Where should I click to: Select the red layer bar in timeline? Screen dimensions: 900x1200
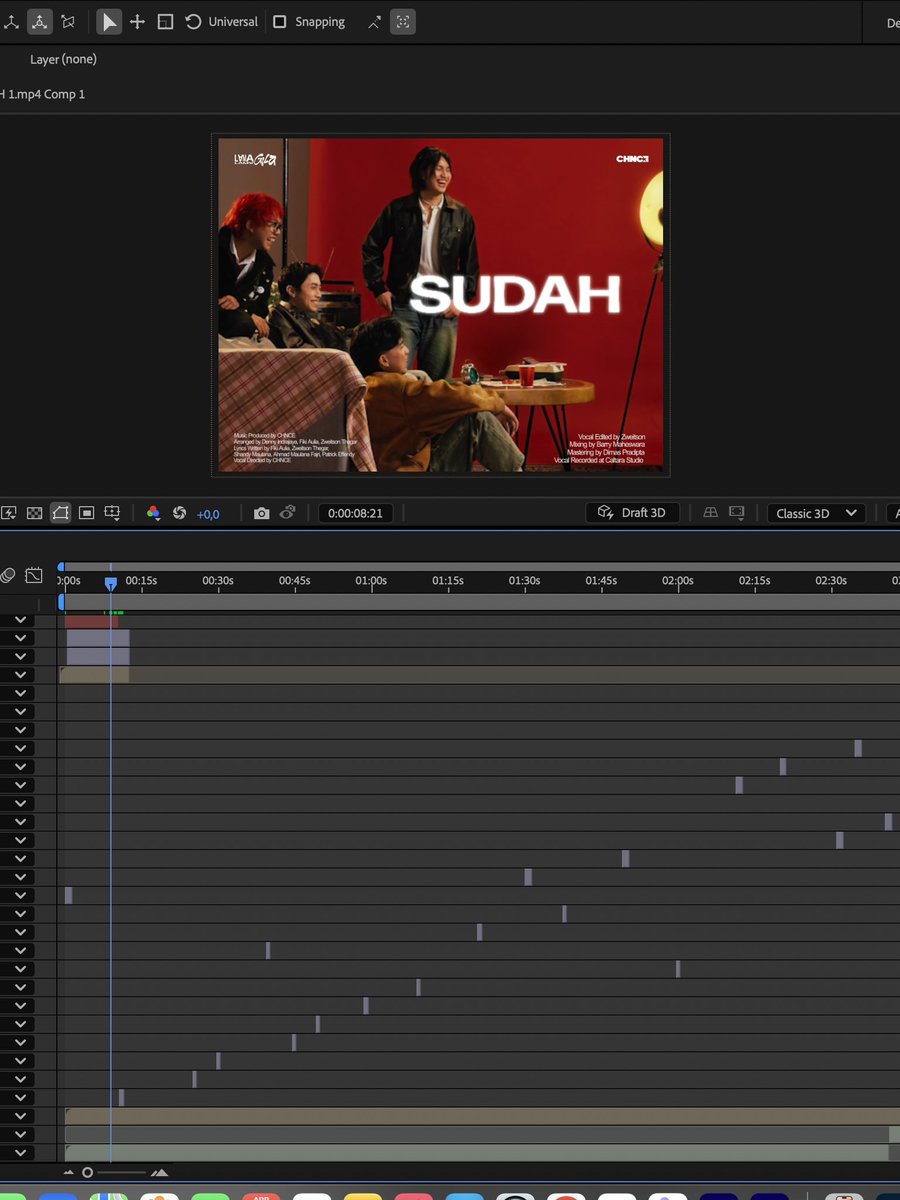pyautogui.click(x=91, y=621)
